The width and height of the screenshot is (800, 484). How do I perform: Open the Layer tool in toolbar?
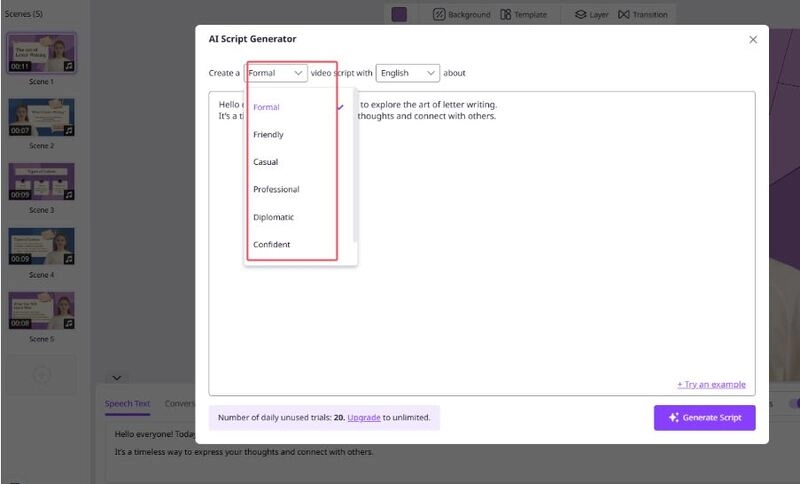[591, 14]
